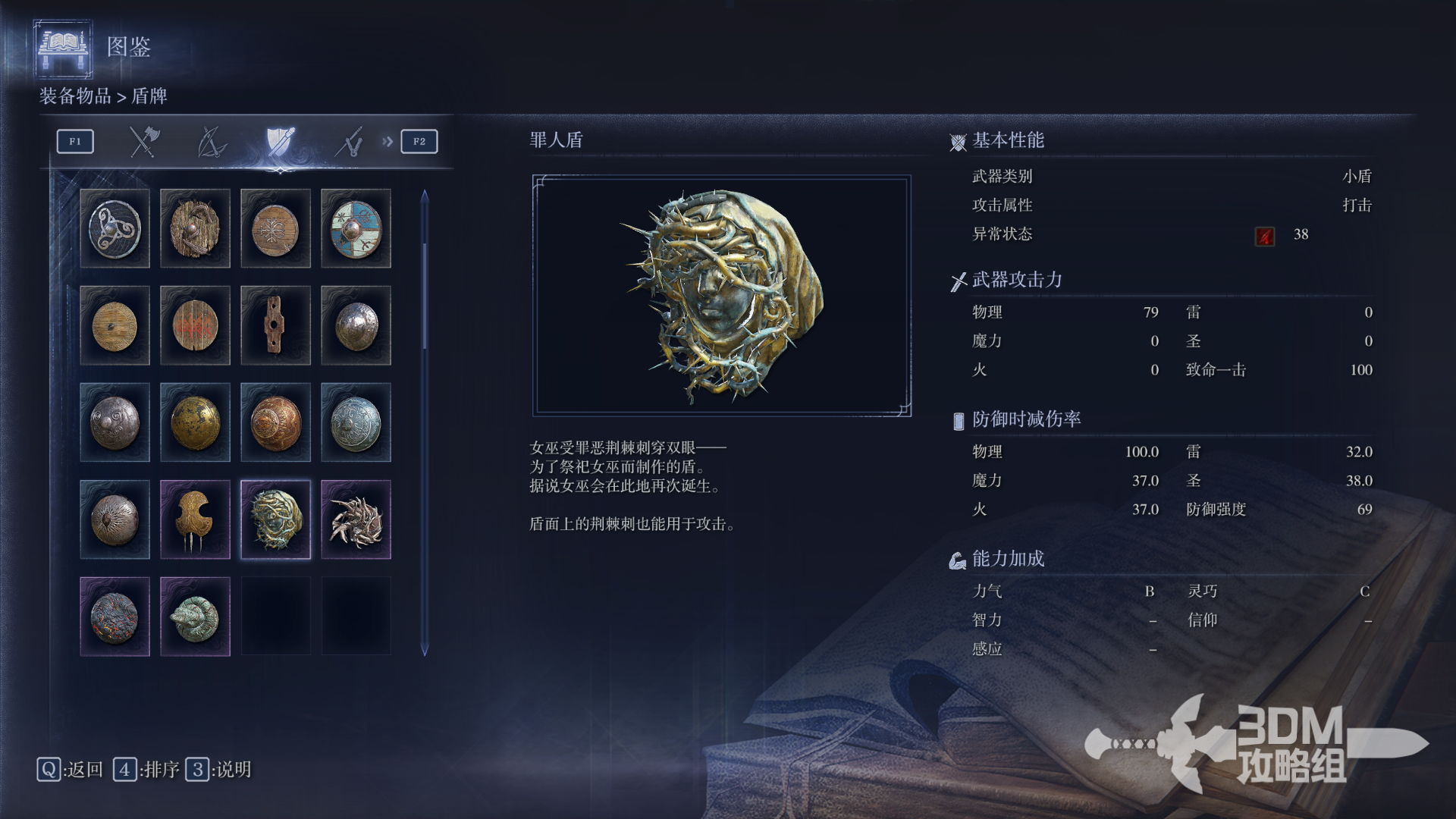Open the 说明 explanation option
1456x819 pixels.
tap(218, 770)
